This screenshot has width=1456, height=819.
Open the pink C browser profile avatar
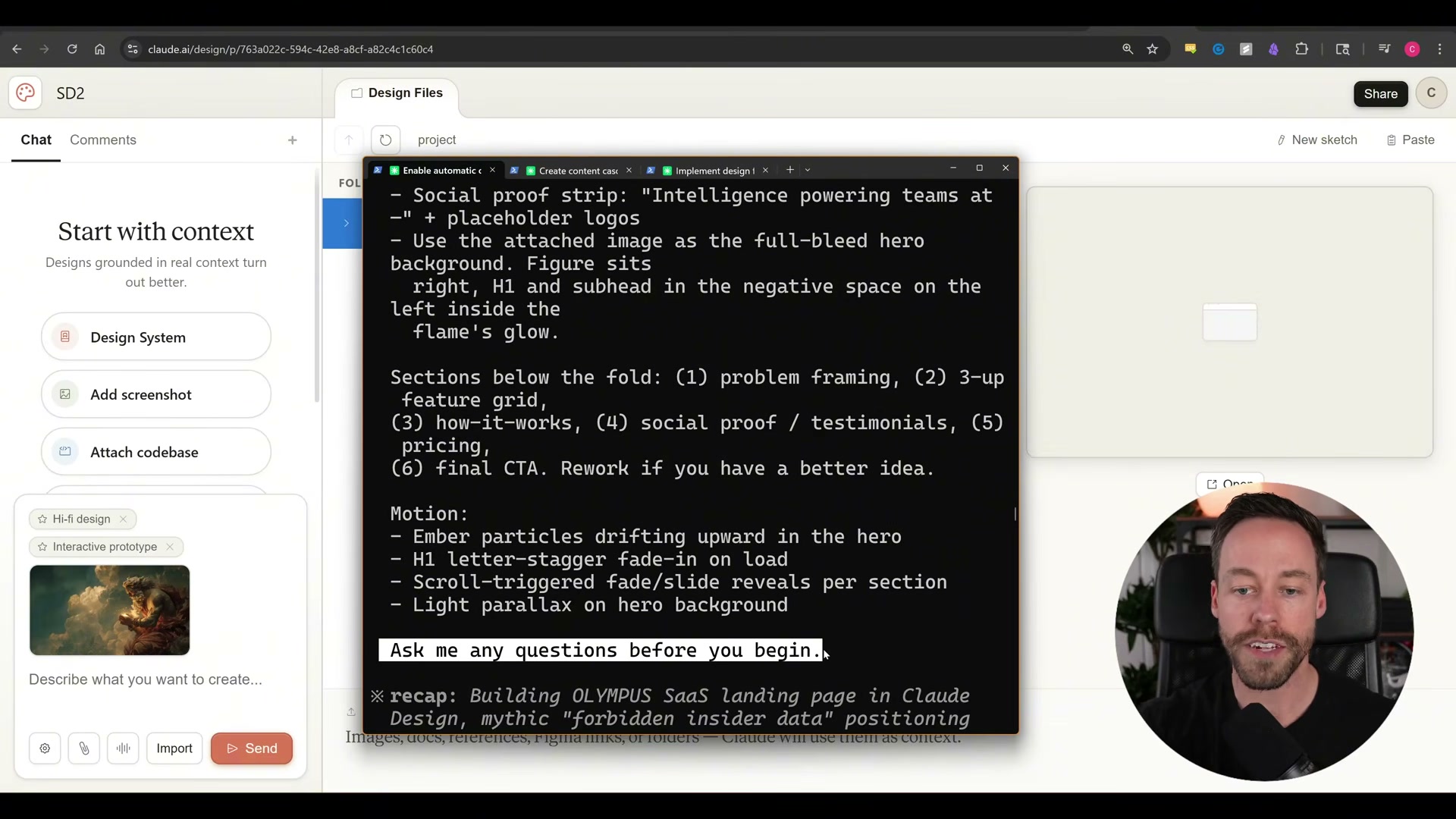(x=1412, y=49)
